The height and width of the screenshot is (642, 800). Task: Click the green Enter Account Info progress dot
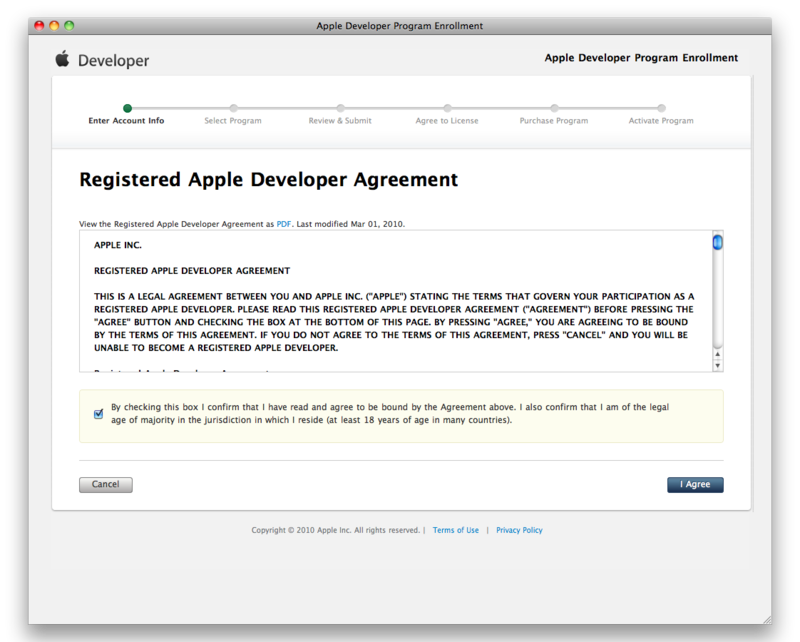coord(128,108)
